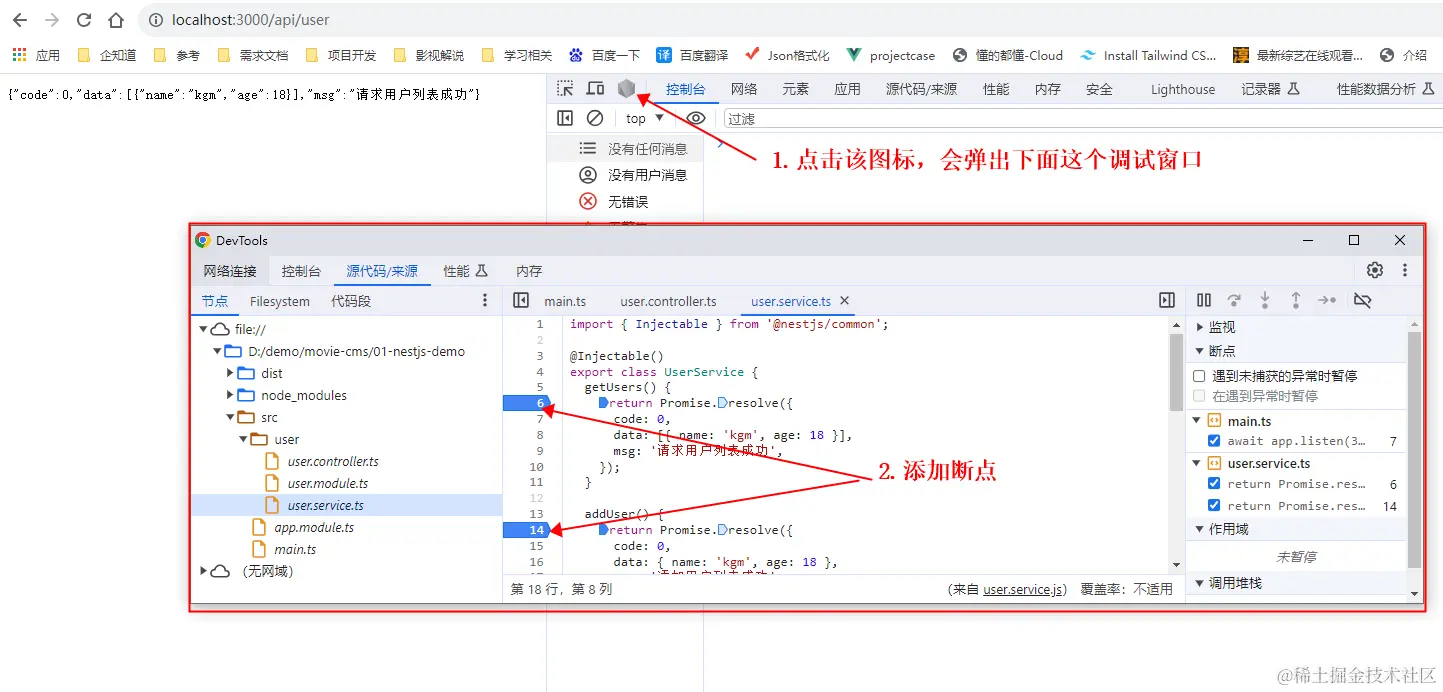Viewport: 1443px width, 692px height.
Task: Toggle console sidebar icon
Action: tap(565, 118)
